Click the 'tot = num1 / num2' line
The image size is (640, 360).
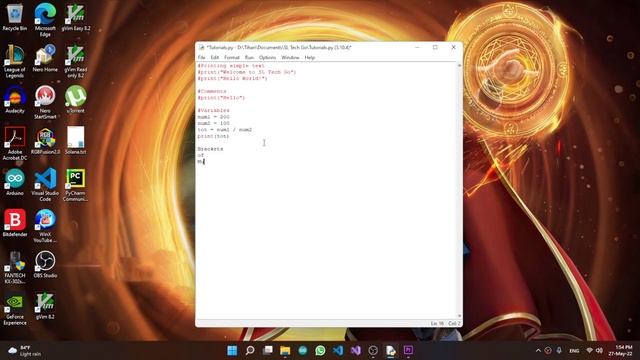[225, 130]
